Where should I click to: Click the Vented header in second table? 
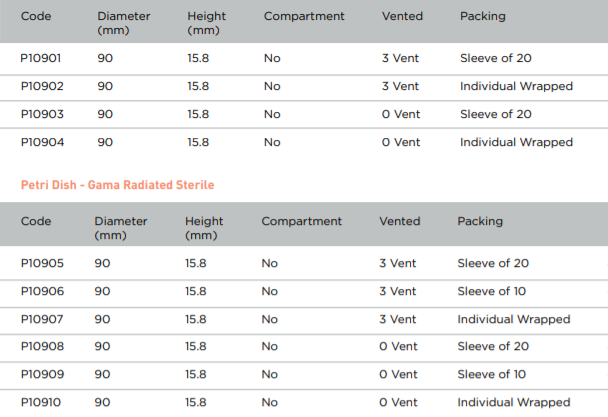click(x=400, y=221)
